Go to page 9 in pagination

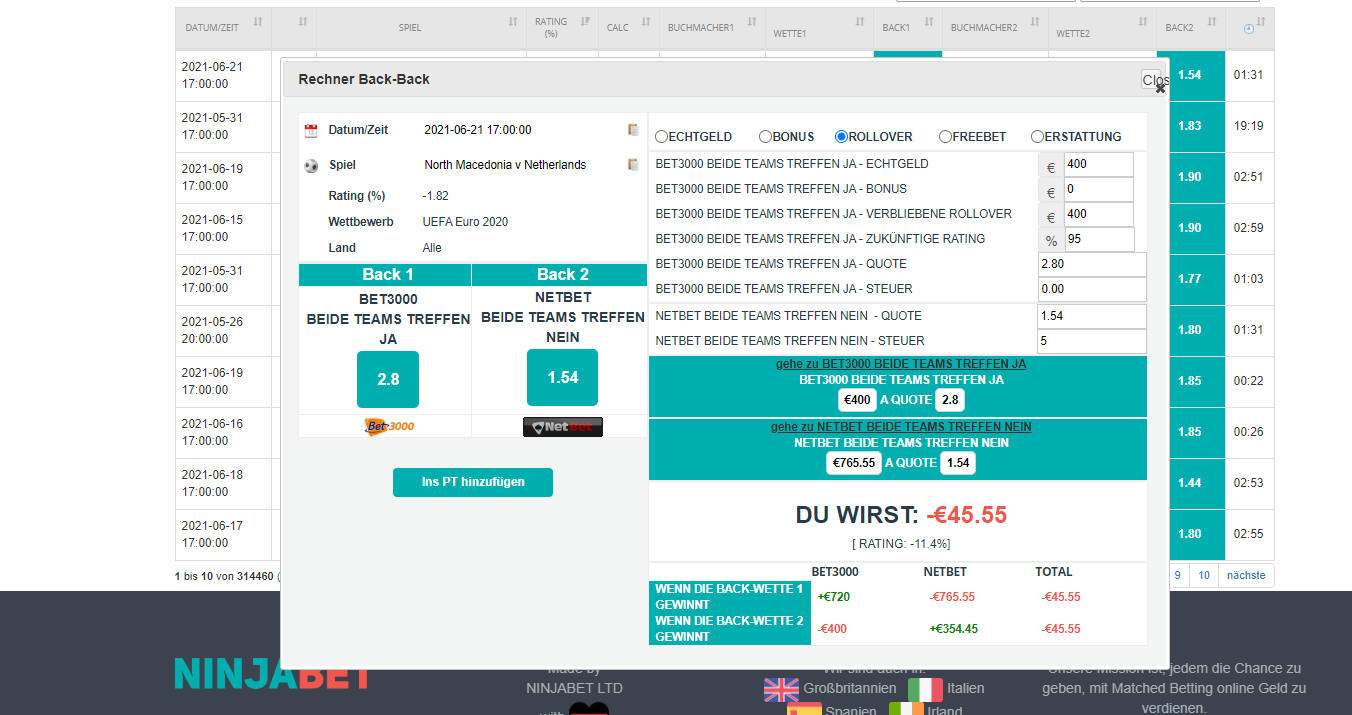coord(1178,575)
